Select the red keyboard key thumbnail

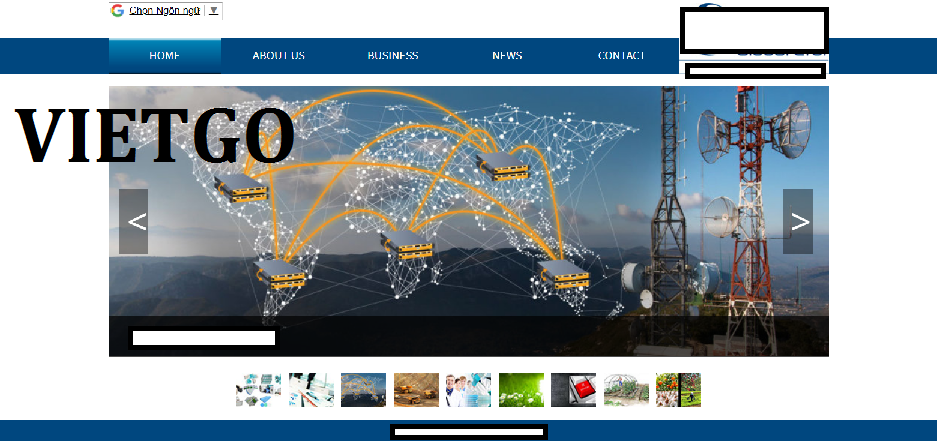point(573,390)
